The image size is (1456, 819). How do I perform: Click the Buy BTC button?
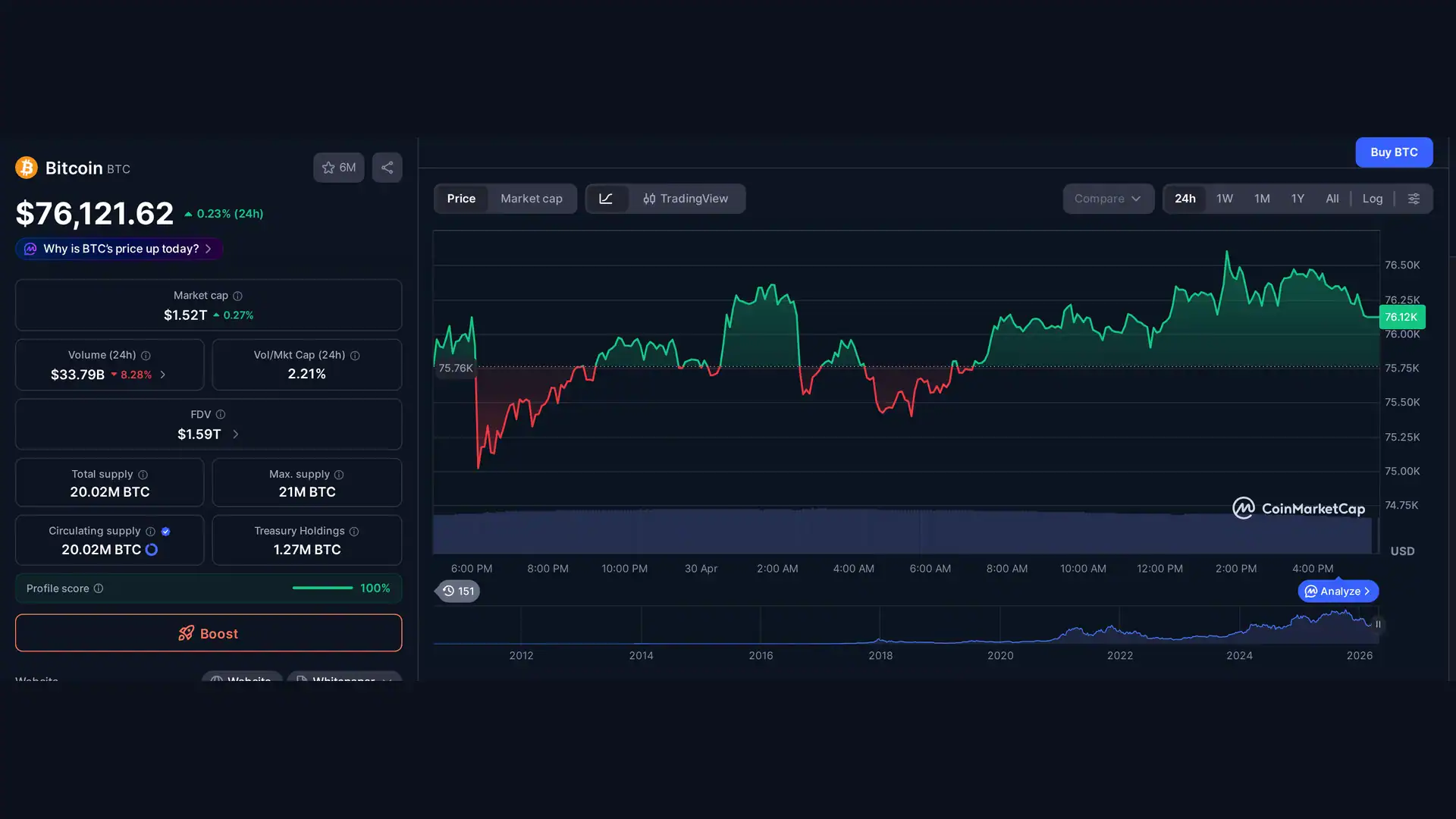tap(1394, 152)
